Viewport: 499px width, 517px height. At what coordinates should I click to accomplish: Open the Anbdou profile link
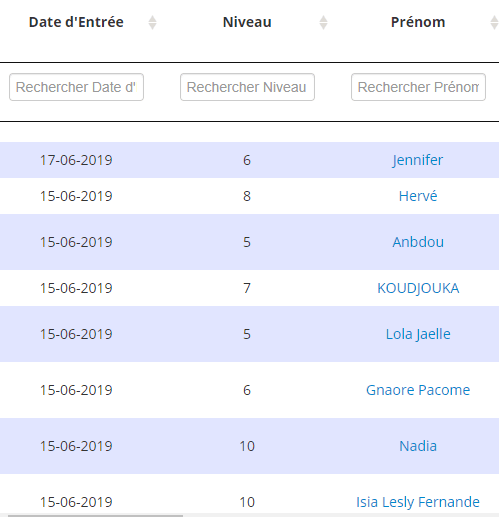pyautogui.click(x=418, y=242)
